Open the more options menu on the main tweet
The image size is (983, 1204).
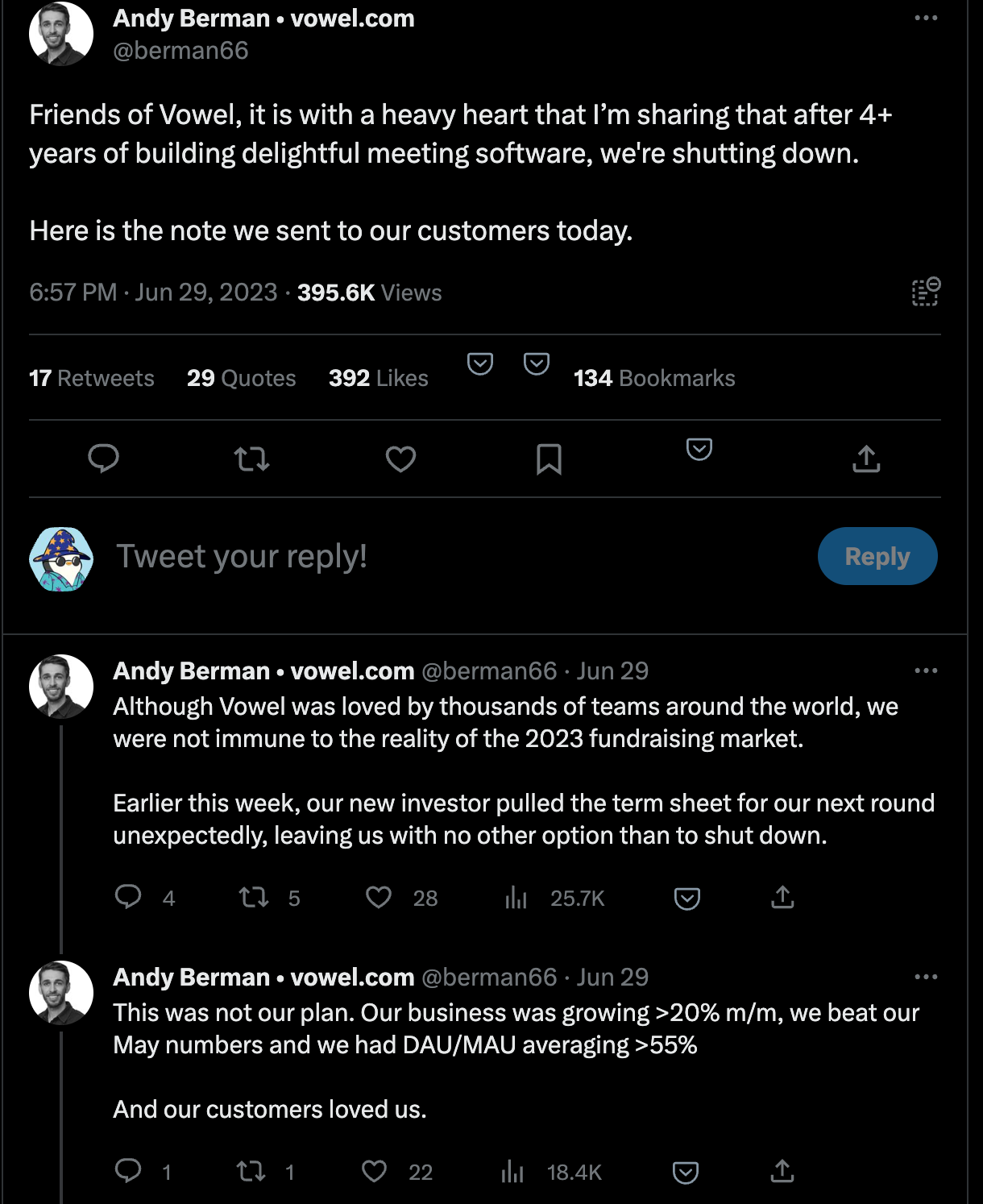coord(926,18)
